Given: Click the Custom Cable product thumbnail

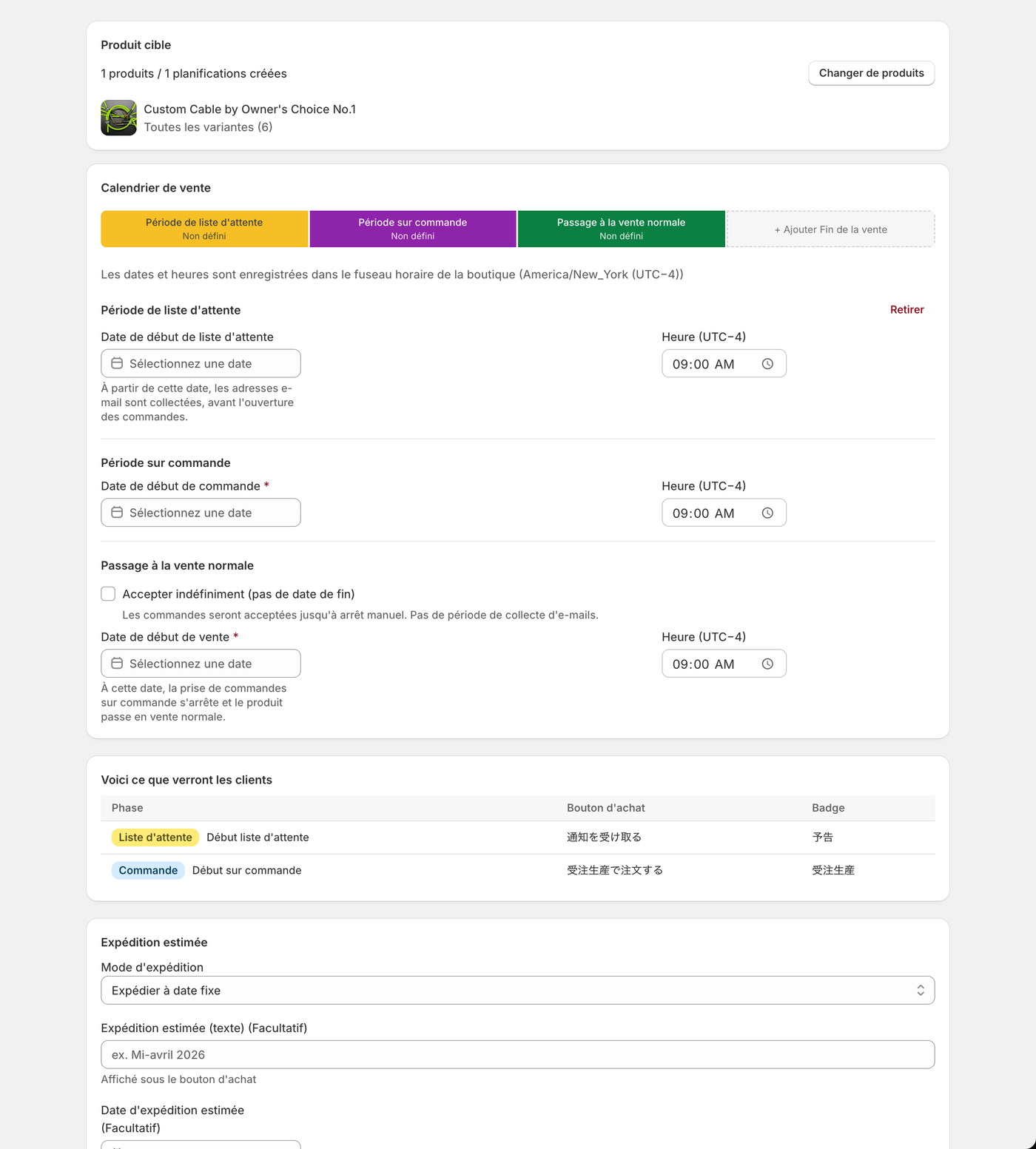Looking at the screenshot, I should [118, 118].
